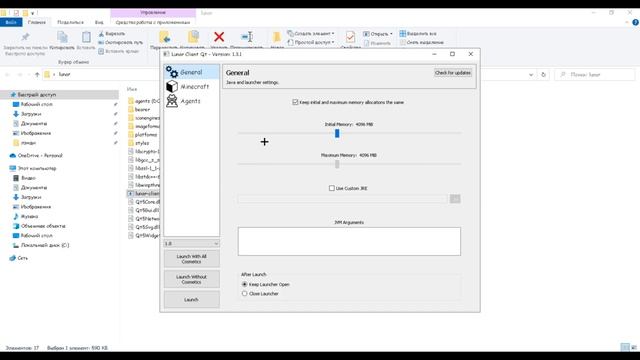Click the Explorer Back navigation arrow
Viewport: 640px width, 360px height.
pos(7,75)
